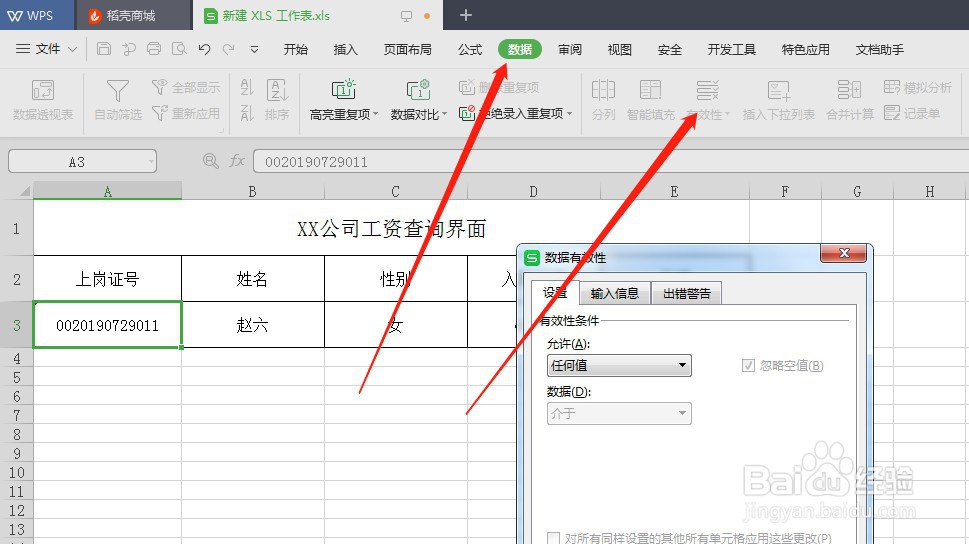The height and width of the screenshot is (544, 969).
Task: Click the fx insert function icon
Action: tap(237, 161)
